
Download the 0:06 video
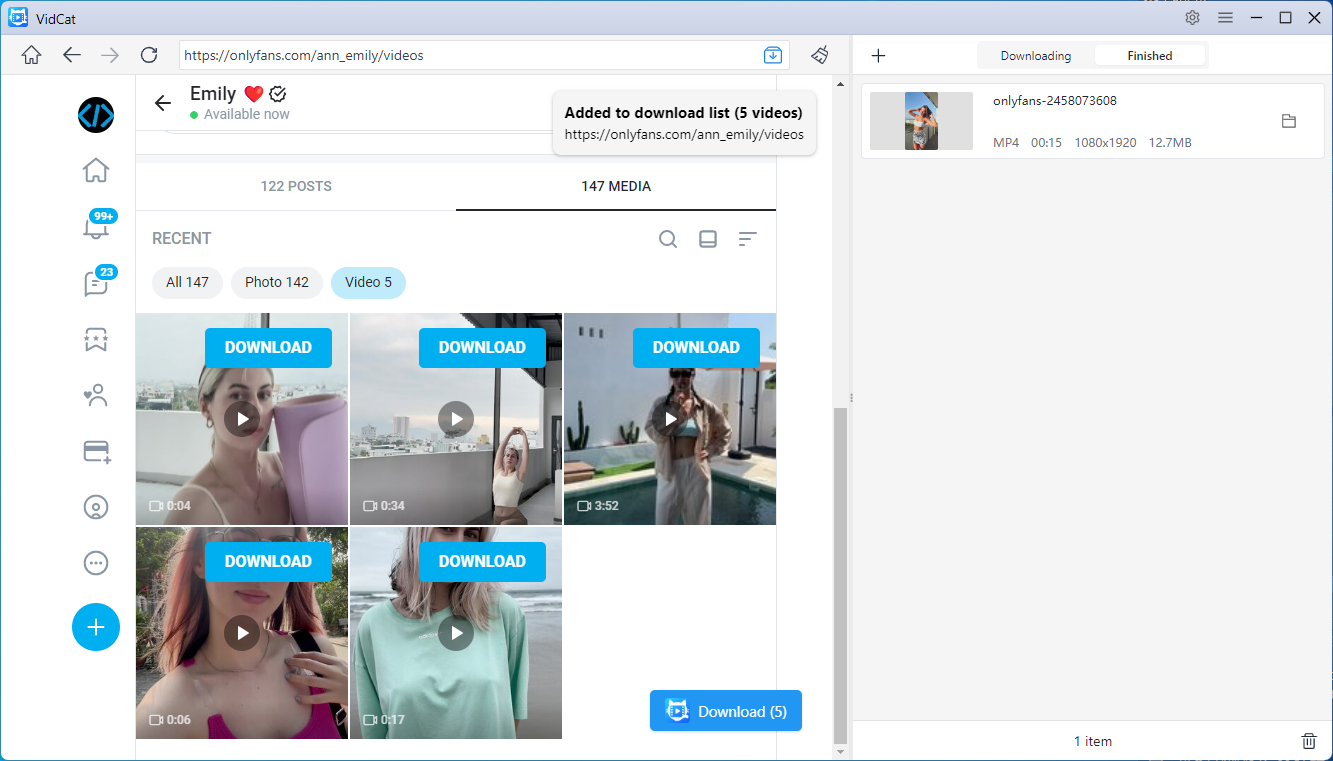coord(268,561)
